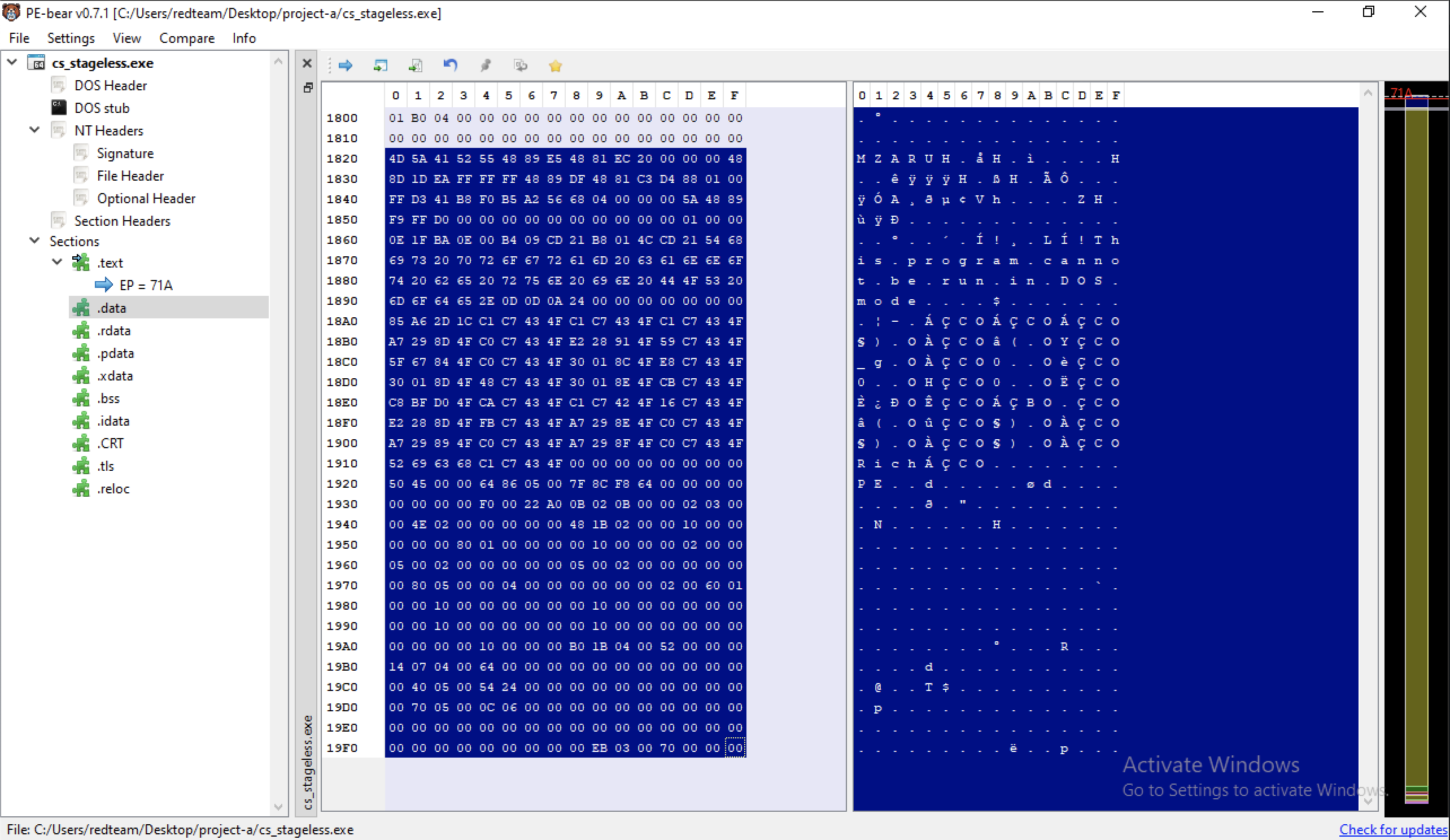Viewport: 1450px width, 840px height.
Task: Click the blue undo arrow icon
Action: [x=451, y=65]
